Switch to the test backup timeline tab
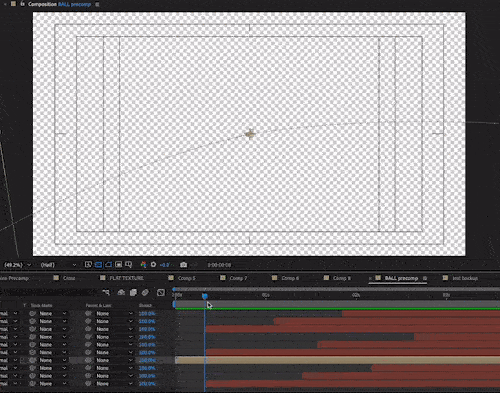The image size is (500, 393). click(465, 278)
